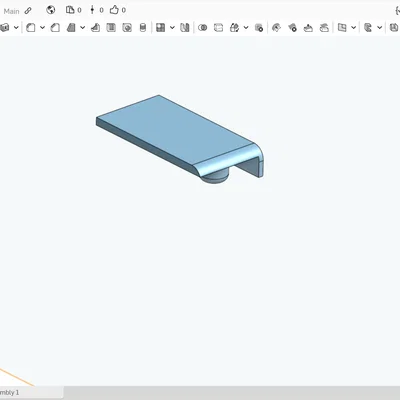Screen dimensions: 400x400
Task: Select the Hole tool
Action: 127,28
